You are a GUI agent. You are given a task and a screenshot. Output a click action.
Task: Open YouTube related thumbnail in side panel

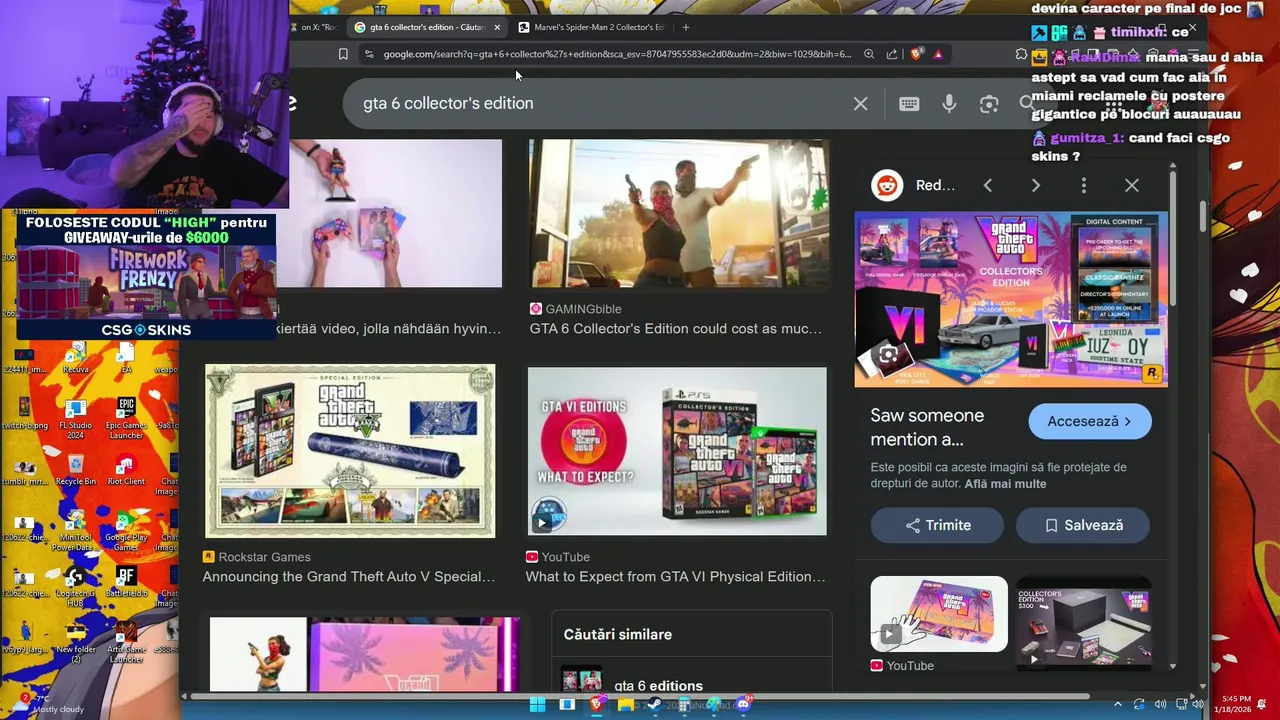(x=939, y=614)
